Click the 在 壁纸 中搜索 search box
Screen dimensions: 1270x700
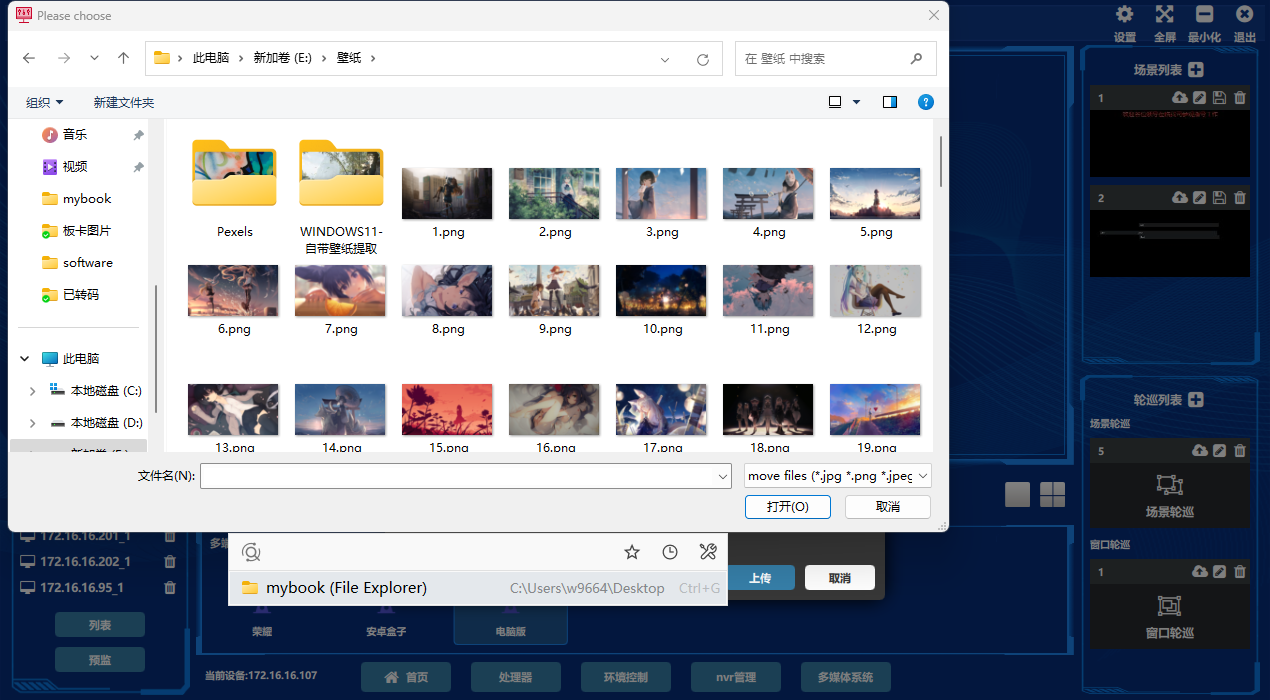(835, 59)
